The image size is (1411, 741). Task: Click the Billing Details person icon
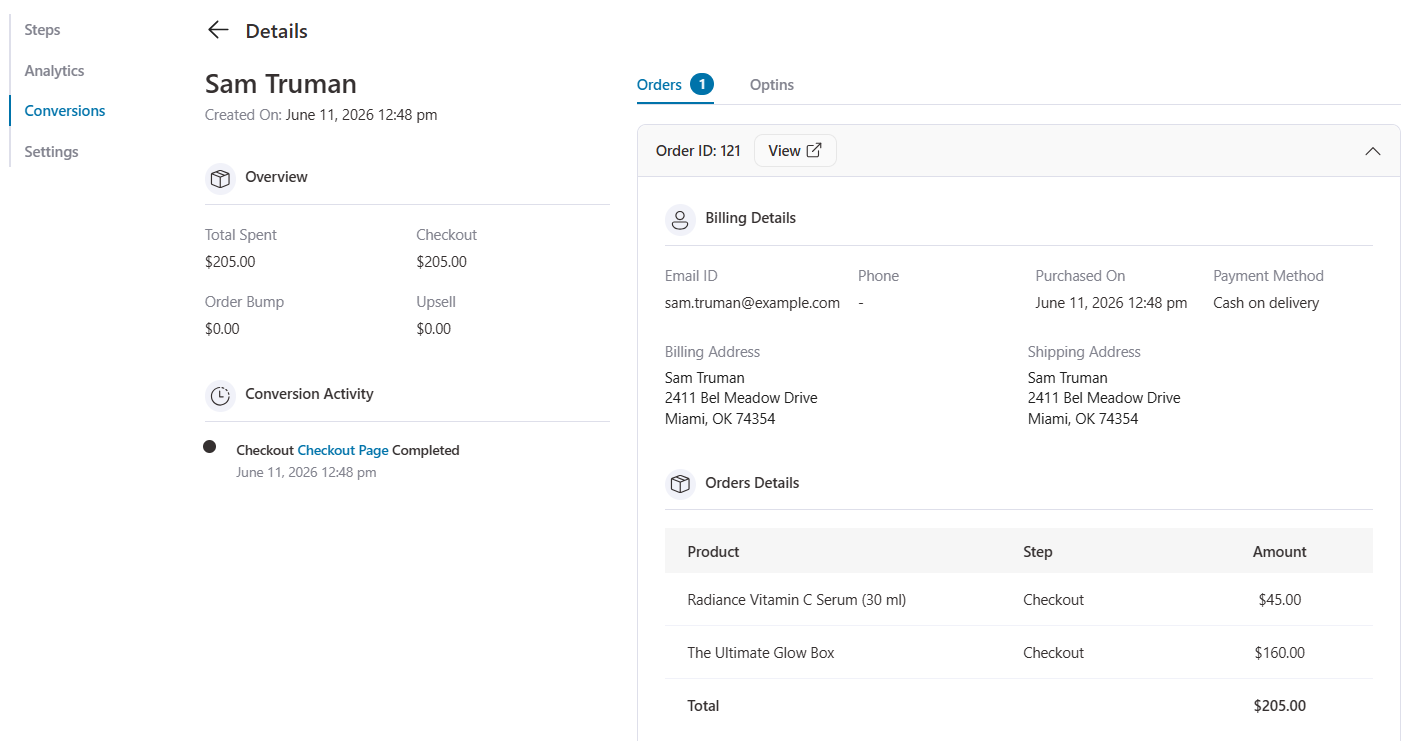[x=680, y=219]
